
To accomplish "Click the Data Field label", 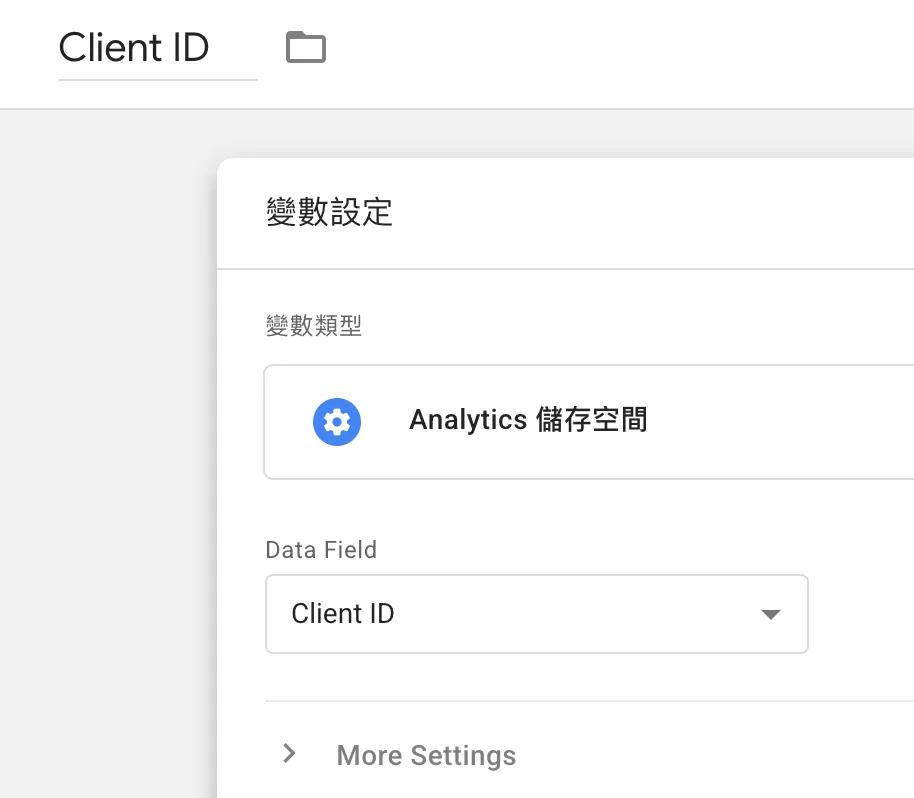I will [321, 550].
